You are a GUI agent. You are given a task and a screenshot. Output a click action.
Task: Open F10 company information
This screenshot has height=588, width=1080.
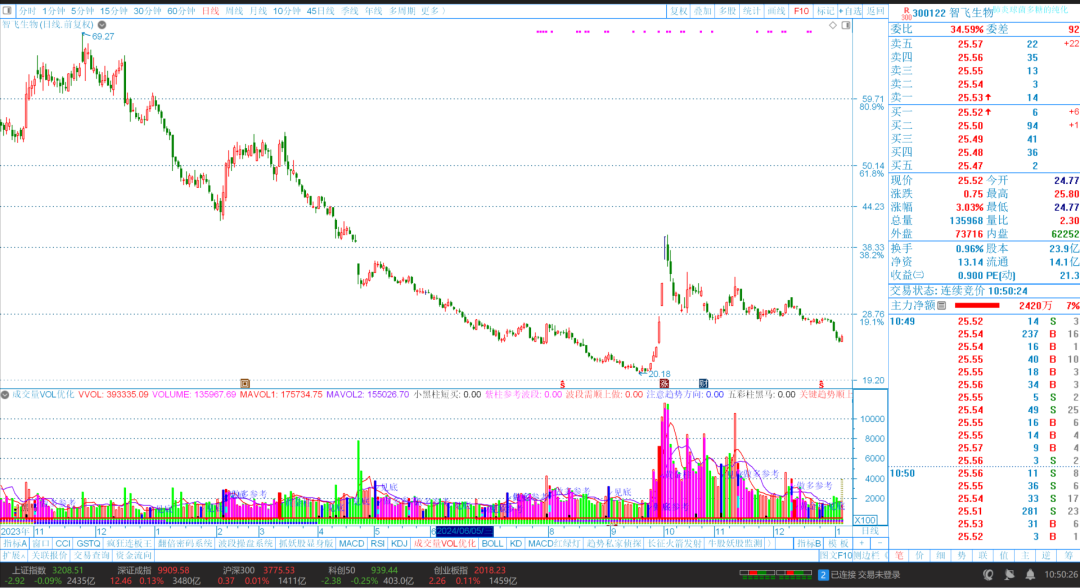point(801,11)
